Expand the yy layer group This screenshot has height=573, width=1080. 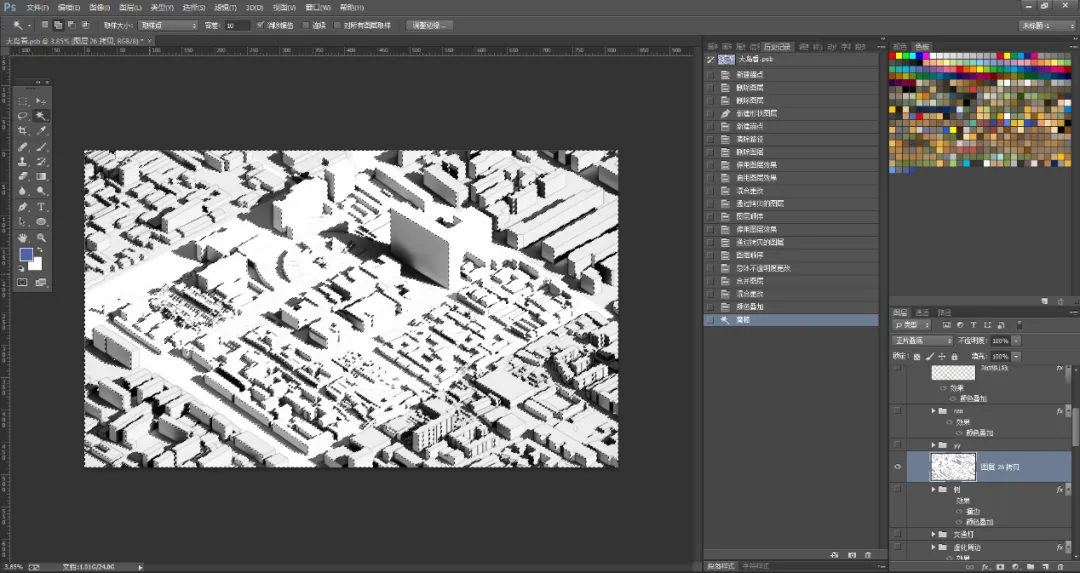(x=934, y=446)
